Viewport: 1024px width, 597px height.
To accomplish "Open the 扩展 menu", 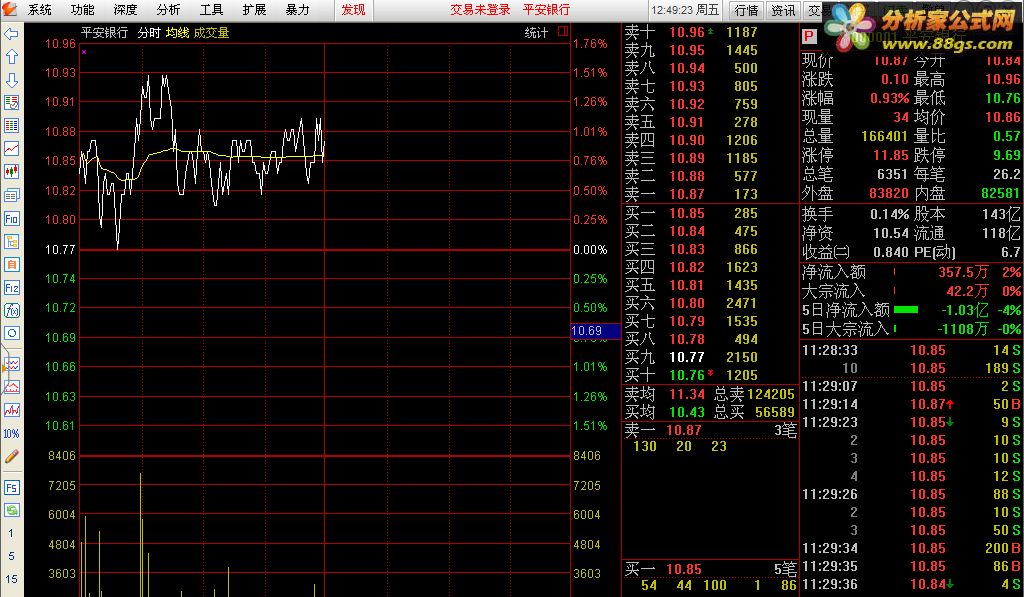I will click(x=254, y=10).
